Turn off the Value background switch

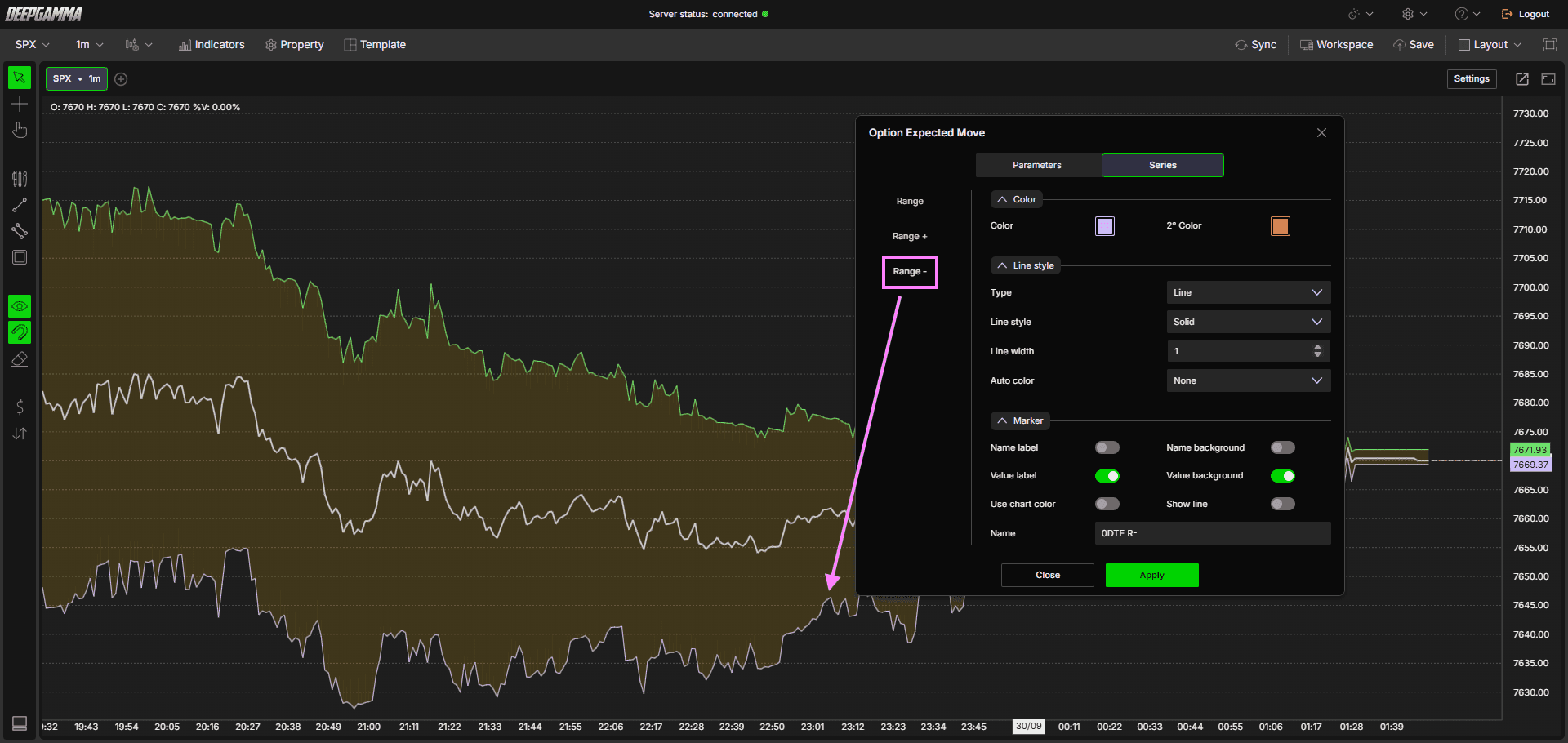click(x=1283, y=476)
